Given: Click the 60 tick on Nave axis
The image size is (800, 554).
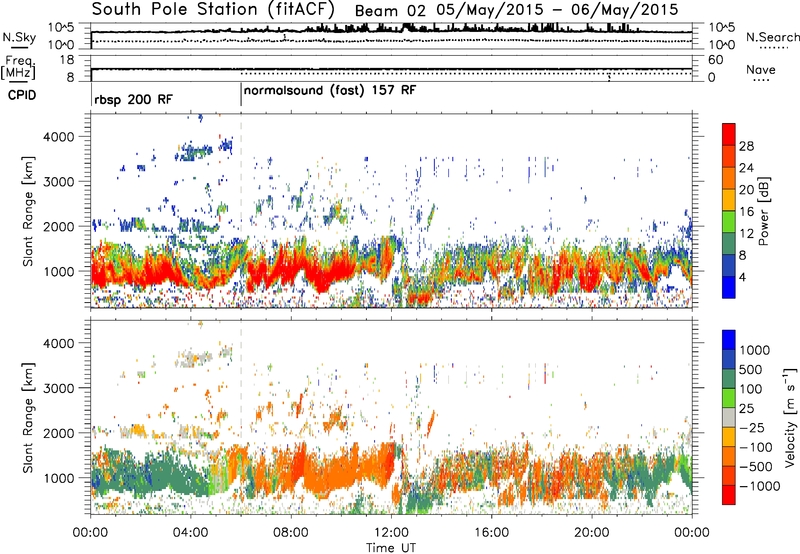Looking at the screenshot, I should tap(715, 60).
